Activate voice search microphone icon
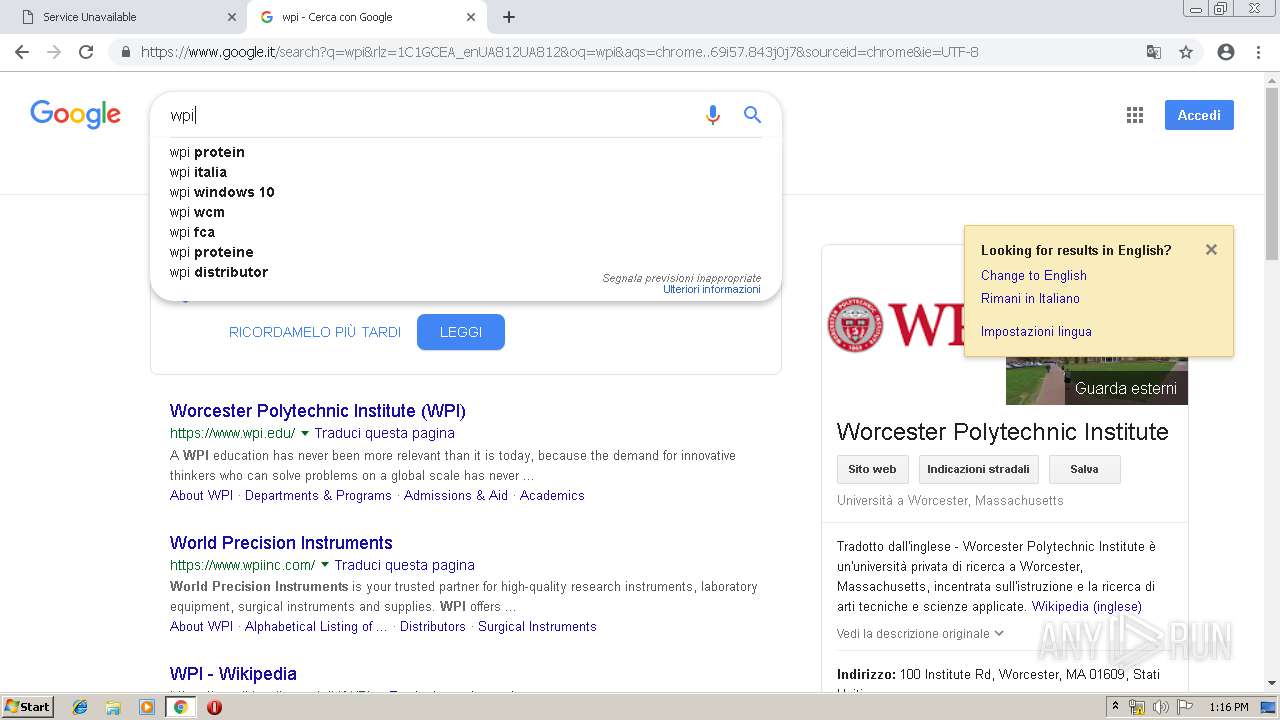Viewport: 1280px width, 720px height. tap(713, 115)
